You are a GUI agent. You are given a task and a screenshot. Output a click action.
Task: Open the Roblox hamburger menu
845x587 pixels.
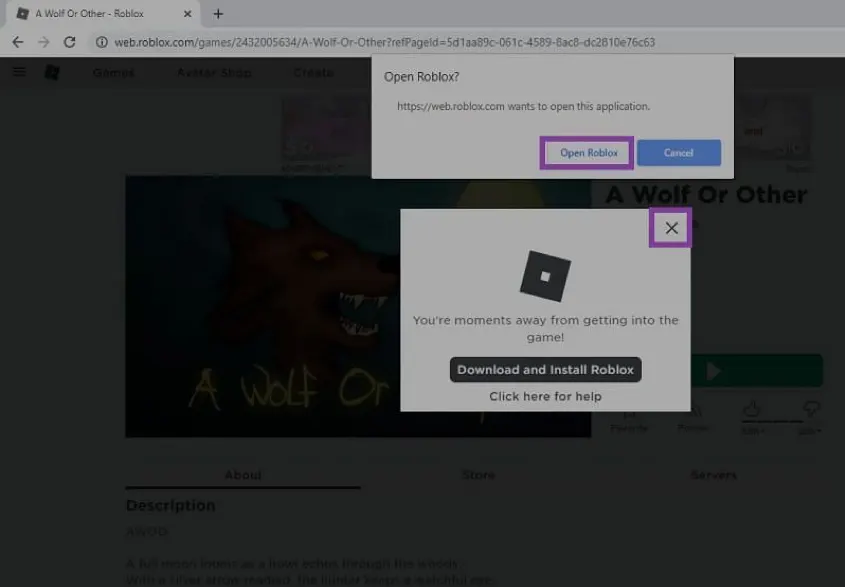coord(19,72)
